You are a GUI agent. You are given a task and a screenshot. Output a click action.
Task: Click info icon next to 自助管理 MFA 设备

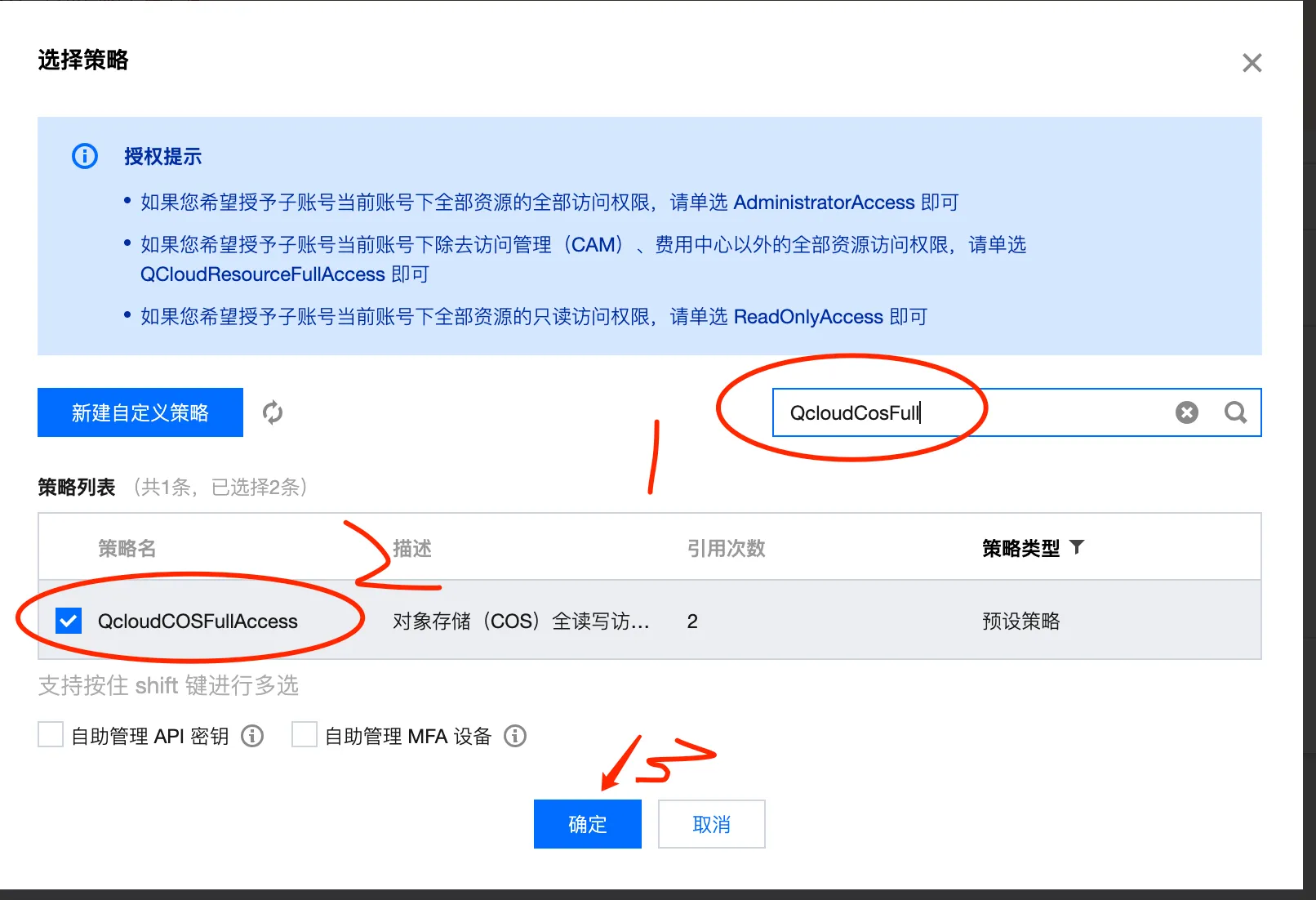[x=515, y=736]
